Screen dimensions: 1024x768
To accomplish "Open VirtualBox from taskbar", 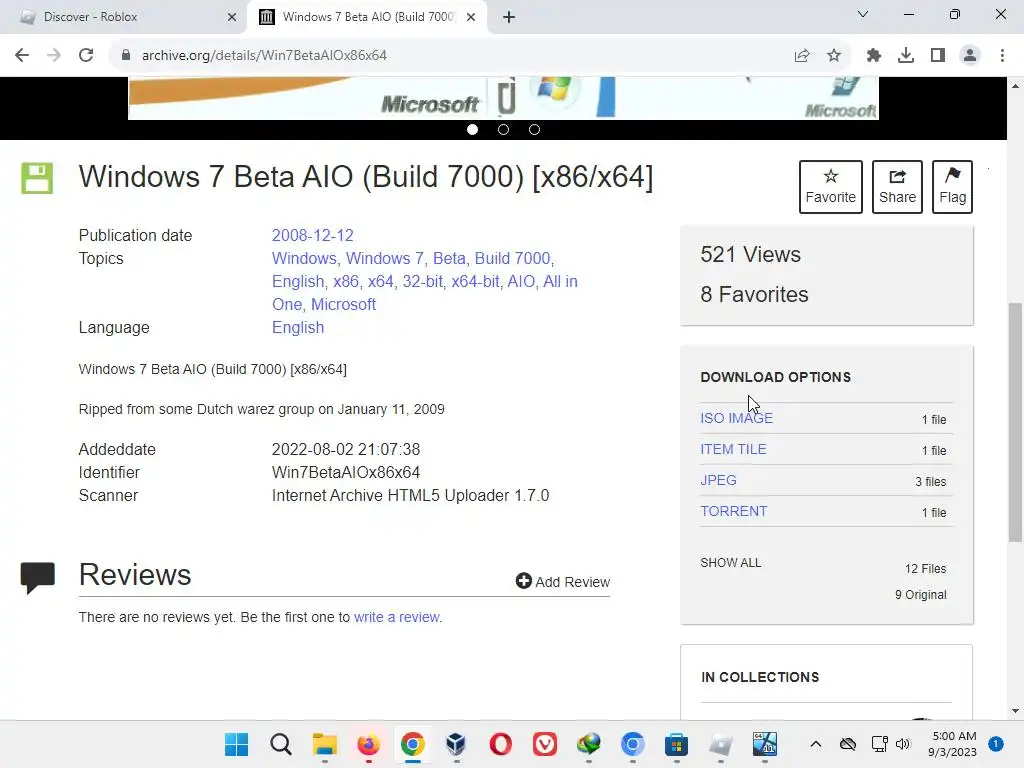I will (456, 744).
